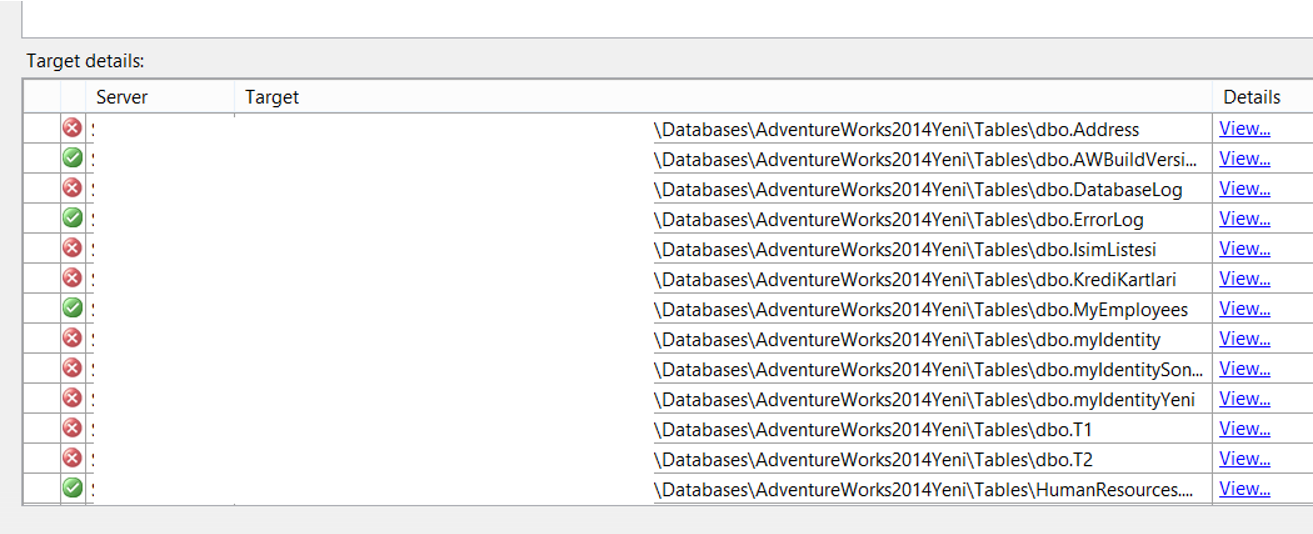
Task: Open View details link for dbo.T2
Action: (x=1245, y=459)
